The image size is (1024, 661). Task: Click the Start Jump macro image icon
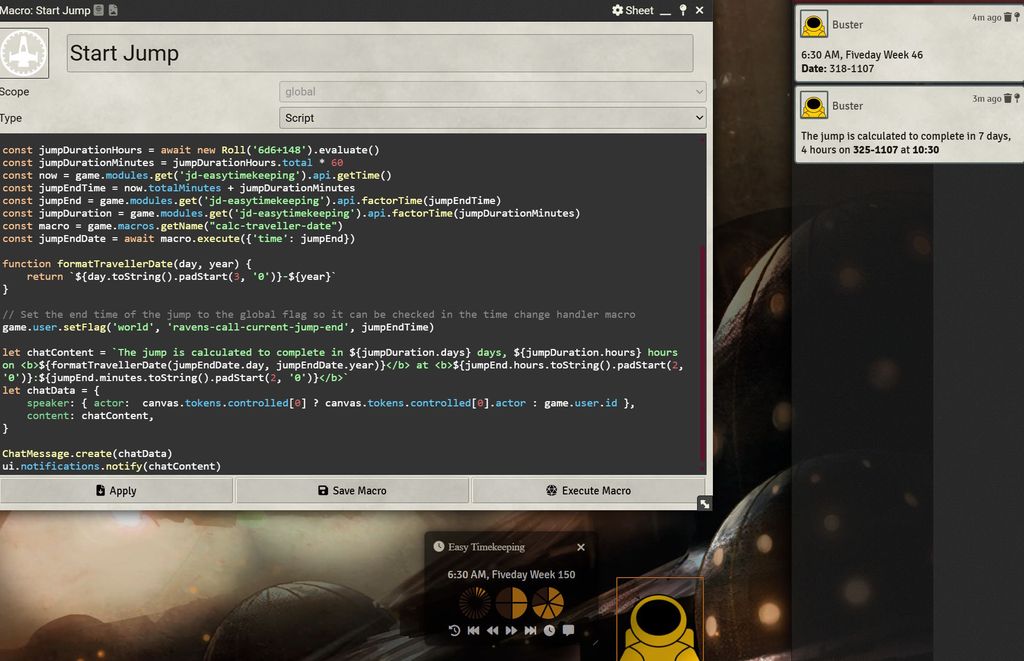pos(24,53)
